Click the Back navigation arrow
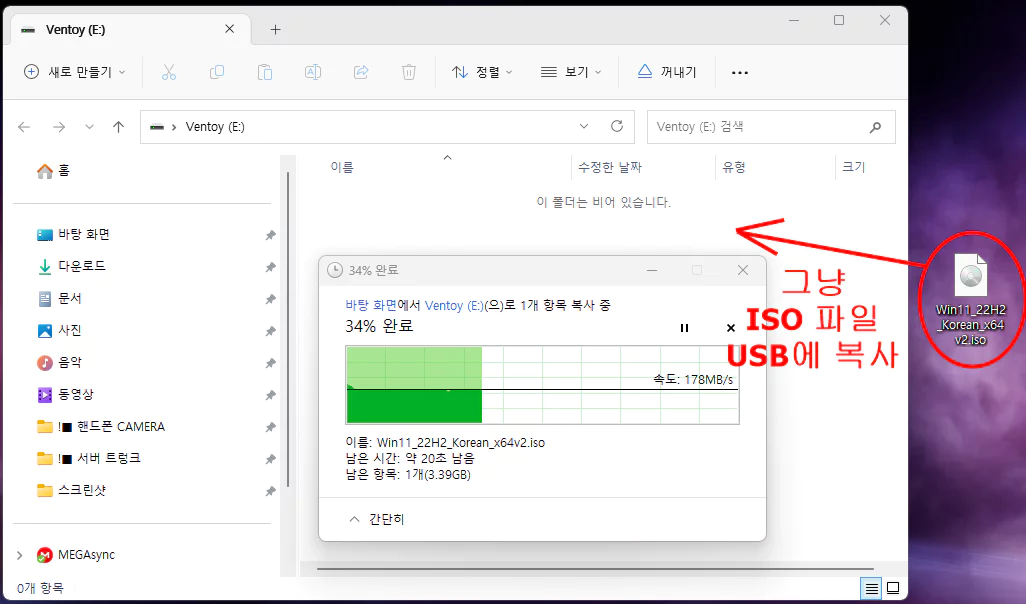Viewport: 1026px width, 604px height. (24, 127)
